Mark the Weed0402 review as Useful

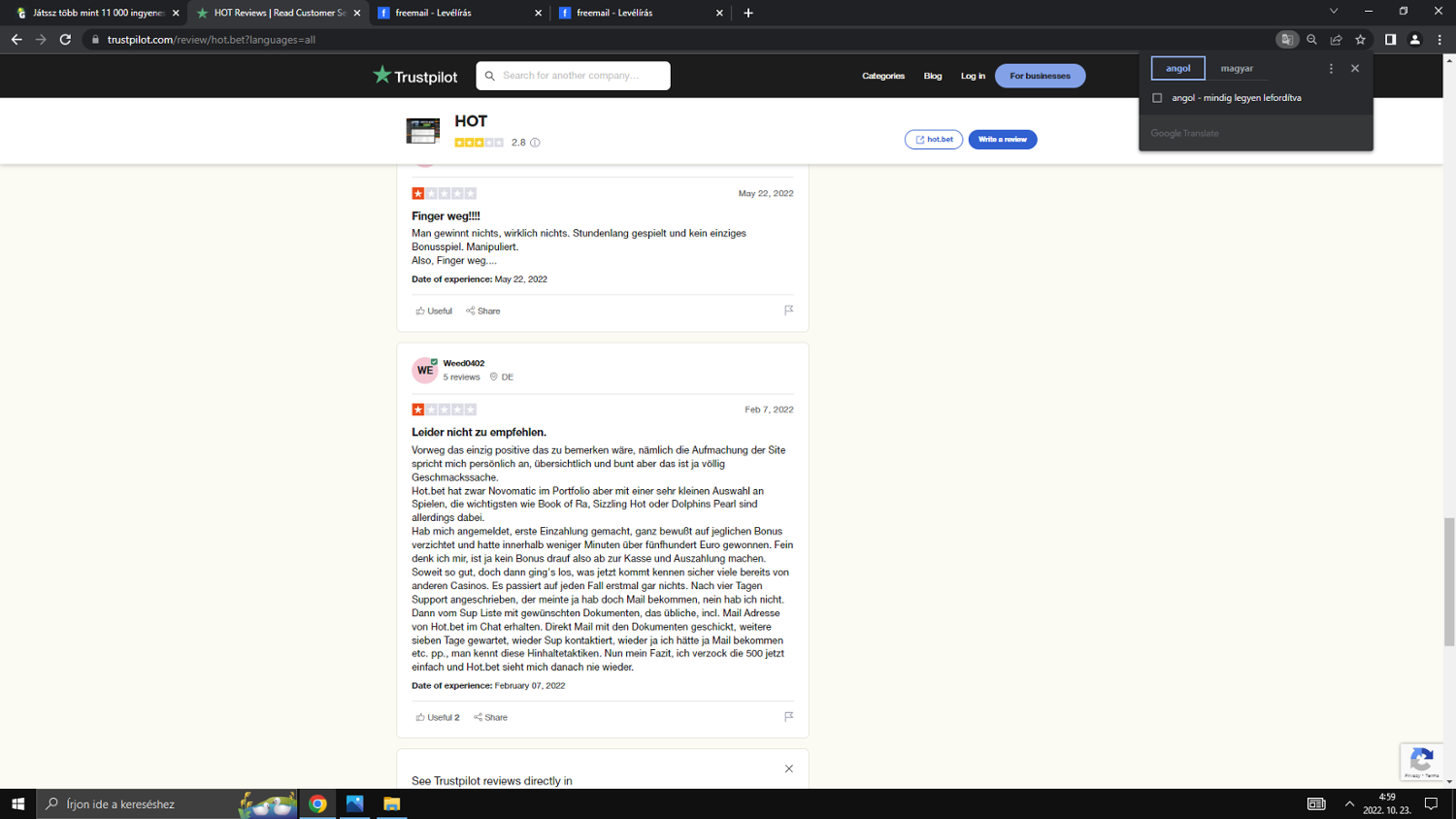click(x=438, y=718)
